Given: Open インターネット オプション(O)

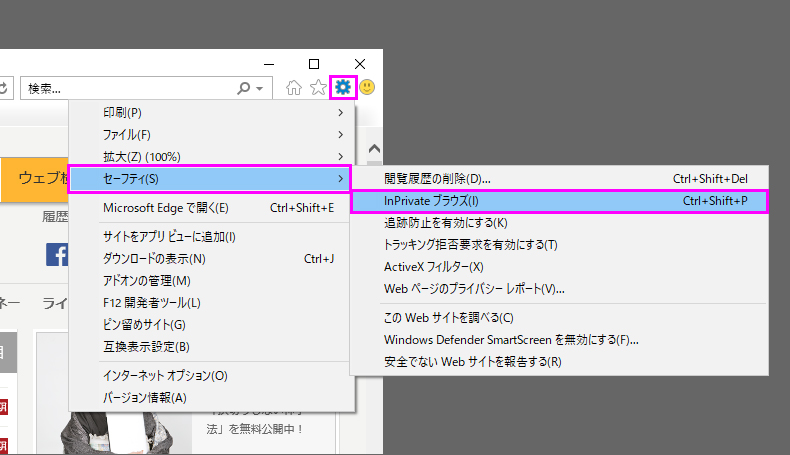Looking at the screenshot, I should tap(210, 375).
